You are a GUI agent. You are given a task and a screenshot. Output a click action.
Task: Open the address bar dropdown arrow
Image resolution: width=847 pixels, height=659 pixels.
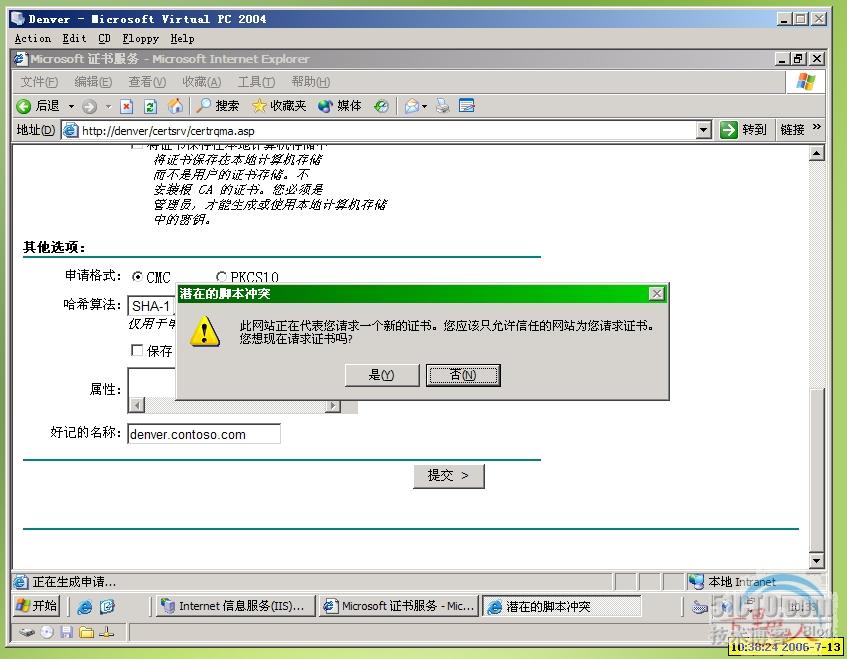(x=703, y=130)
